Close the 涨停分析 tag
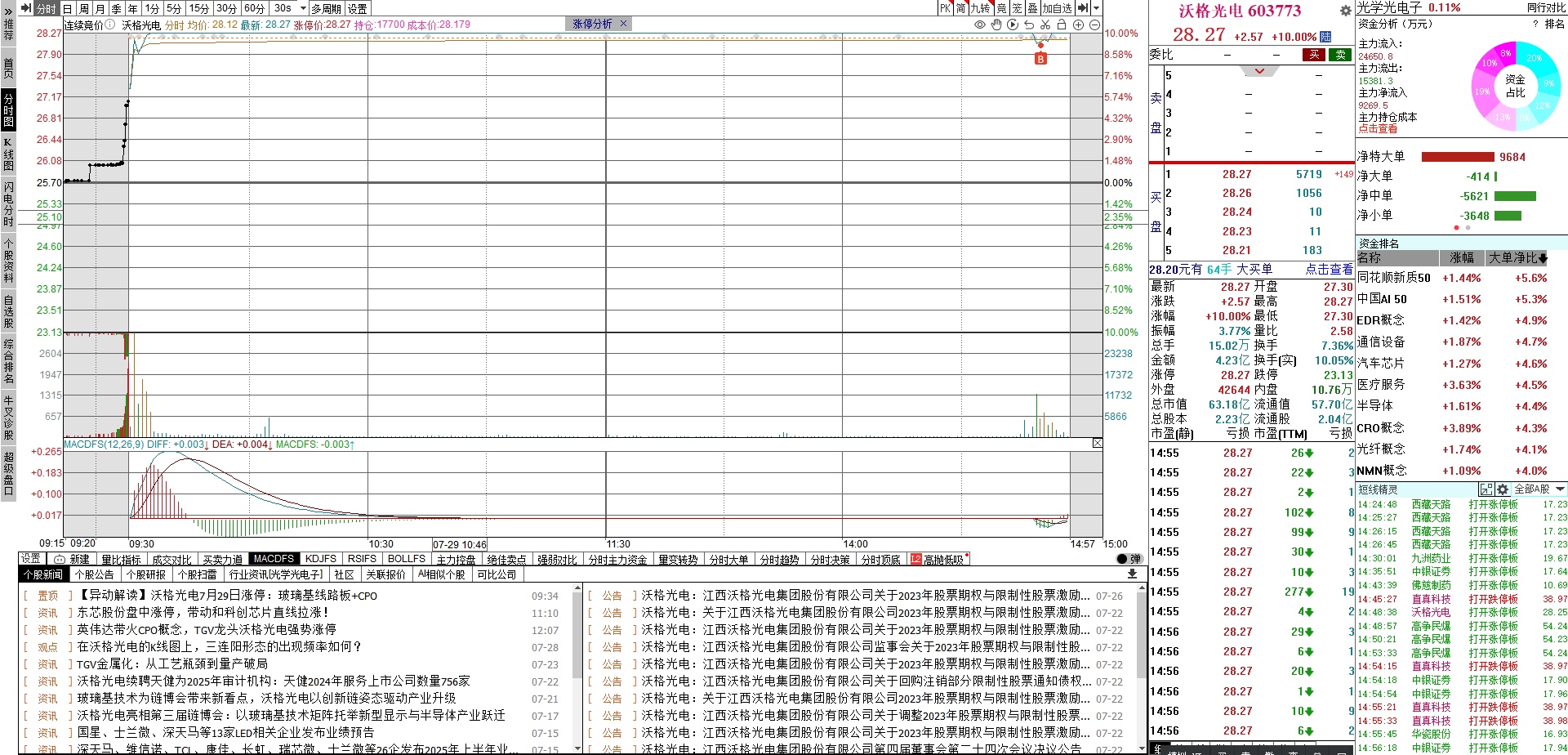The image size is (1568, 755). [623, 24]
